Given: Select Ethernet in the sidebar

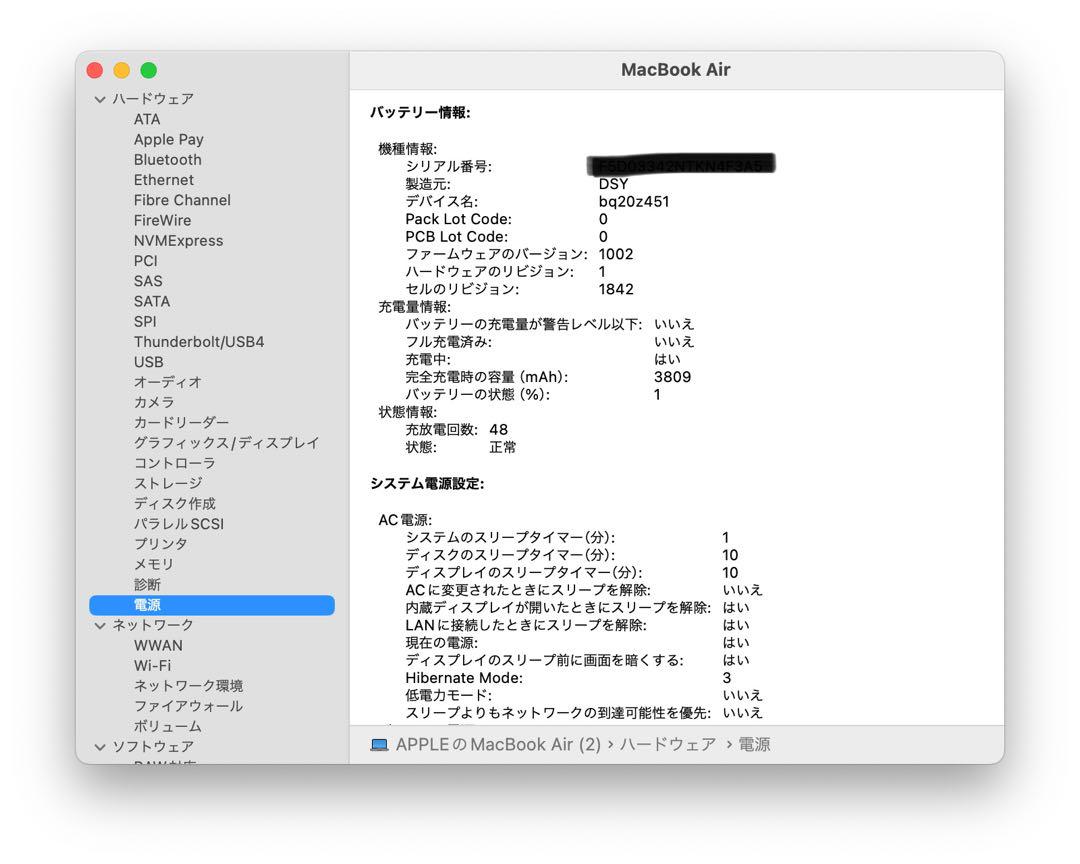Looking at the screenshot, I should [164, 180].
